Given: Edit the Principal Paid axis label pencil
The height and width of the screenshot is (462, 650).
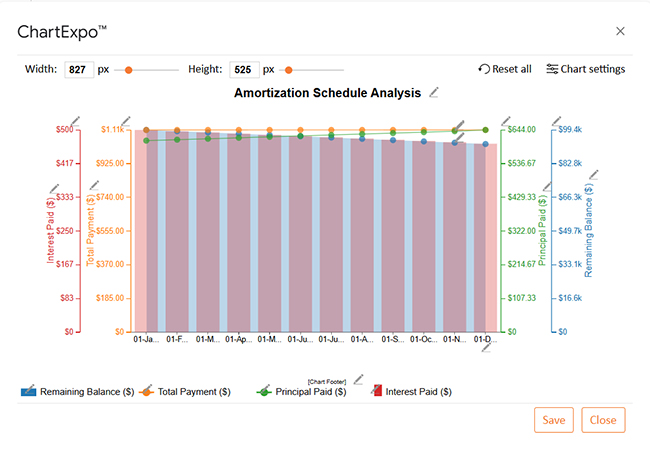Looking at the screenshot, I should point(545,188).
